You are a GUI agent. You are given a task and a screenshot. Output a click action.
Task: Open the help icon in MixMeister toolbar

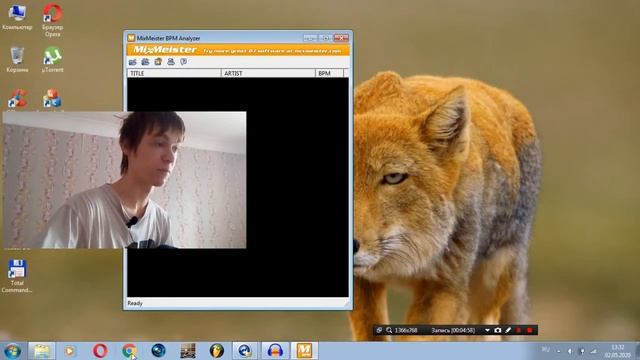(184, 62)
